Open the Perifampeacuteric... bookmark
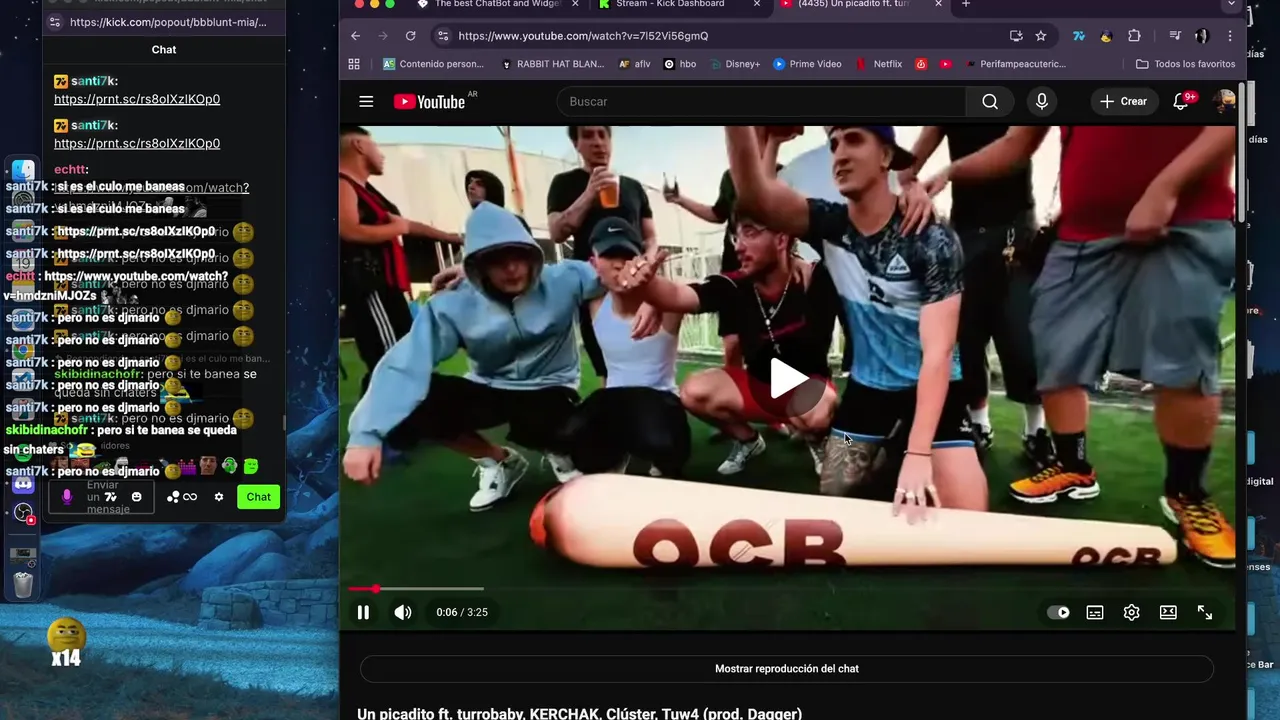1280x720 pixels. point(1014,64)
